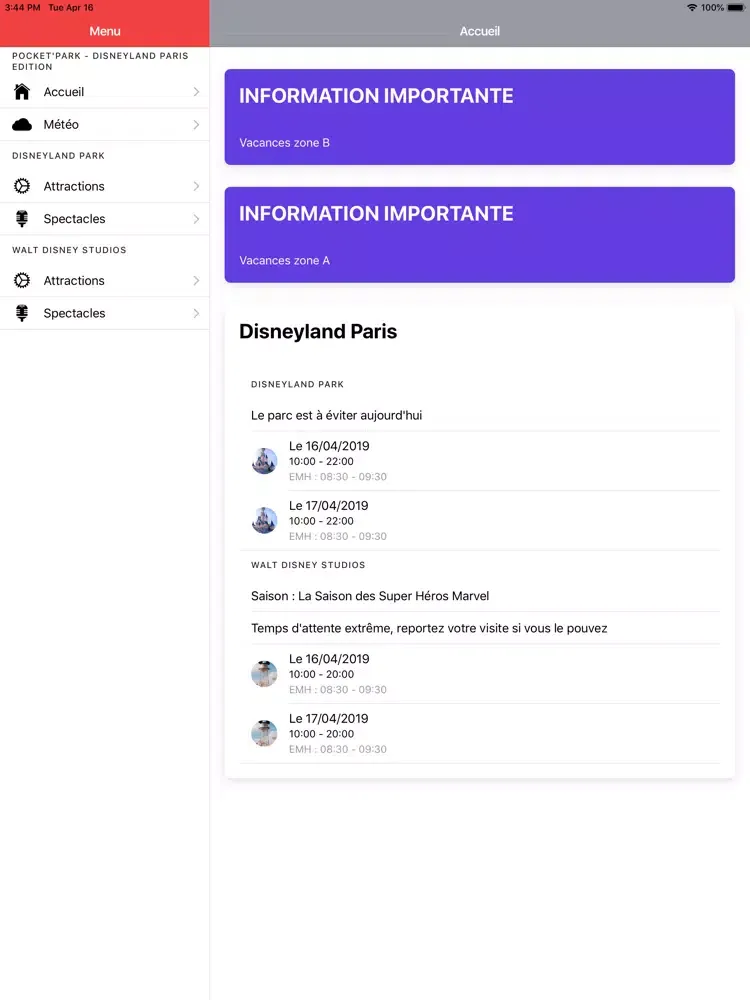The height and width of the screenshot is (1000, 750).
Task: Select the 'Temps d'attente extrême' warning row
Action: pos(480,628)
